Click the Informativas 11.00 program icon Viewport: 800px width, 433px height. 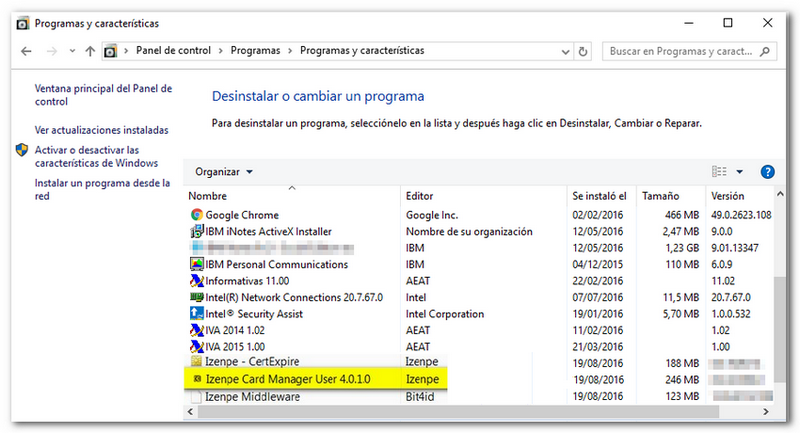[x=196, y=281]
